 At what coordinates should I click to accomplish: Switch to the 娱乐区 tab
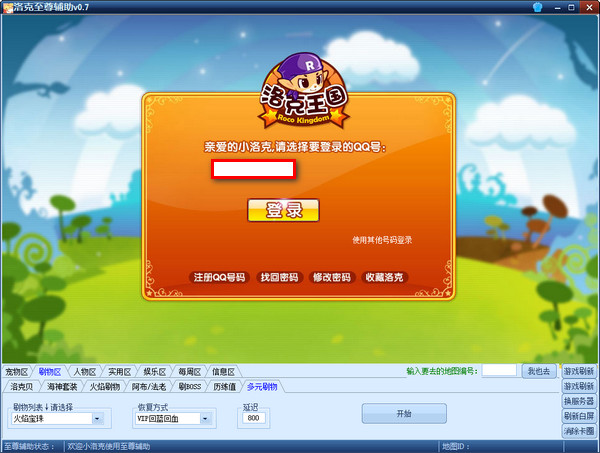pyautogui.click(x=155, y=372)
